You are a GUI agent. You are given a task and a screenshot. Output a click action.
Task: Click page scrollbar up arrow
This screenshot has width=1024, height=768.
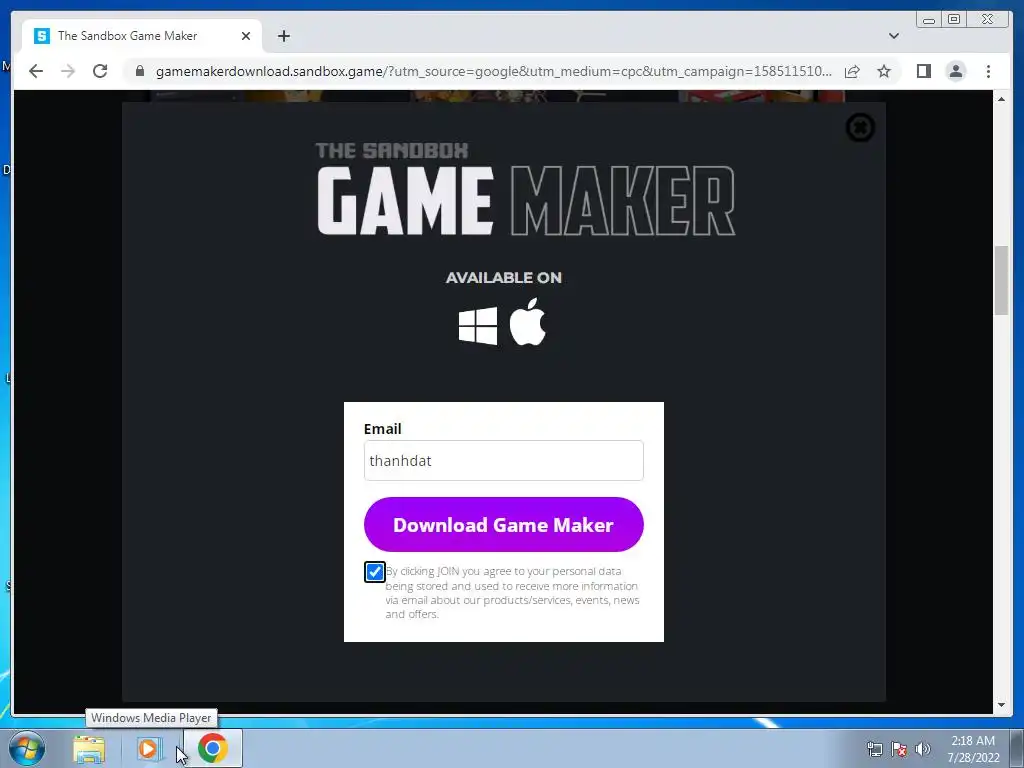pos(1001,99)
